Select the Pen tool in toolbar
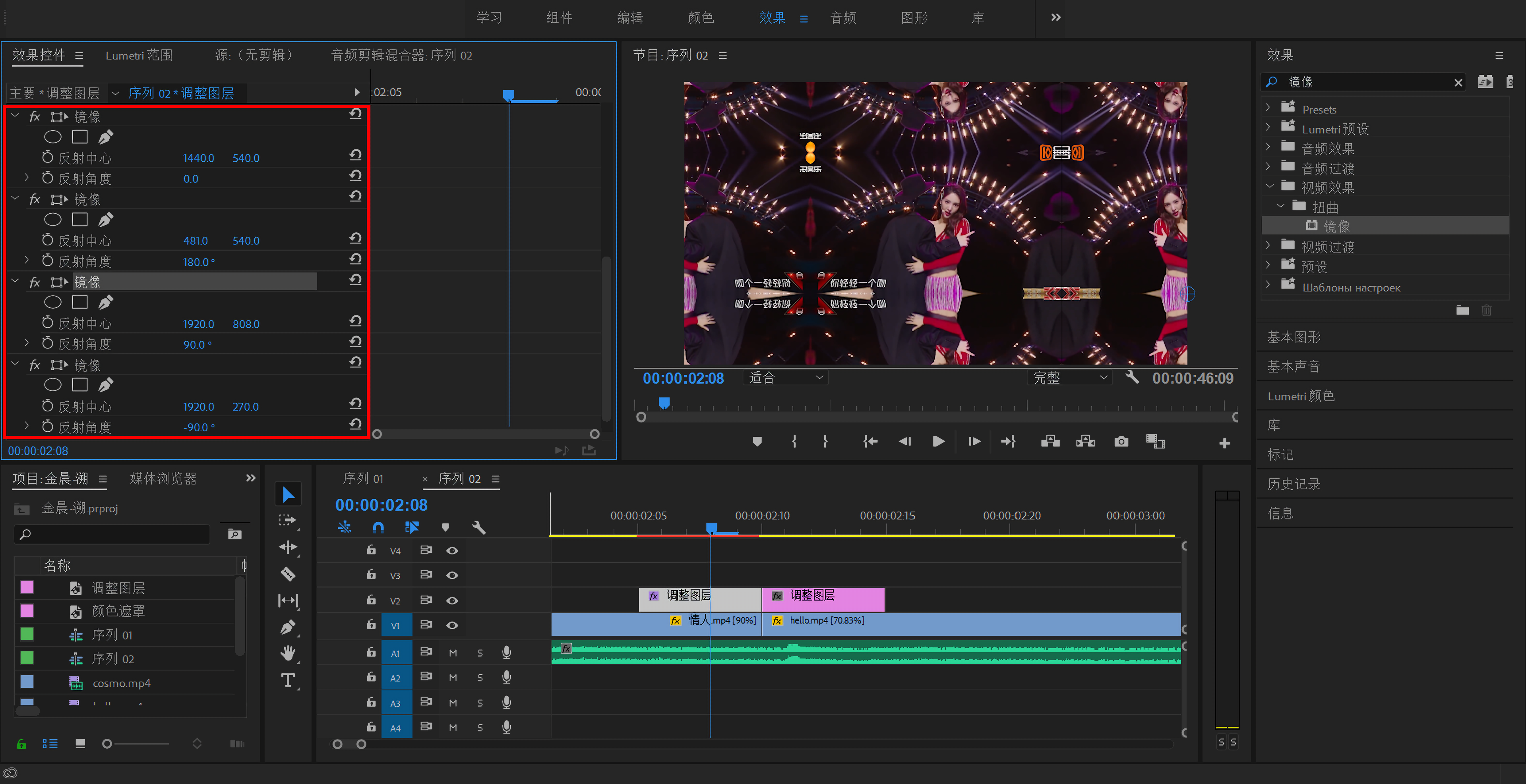 point(288,627)
